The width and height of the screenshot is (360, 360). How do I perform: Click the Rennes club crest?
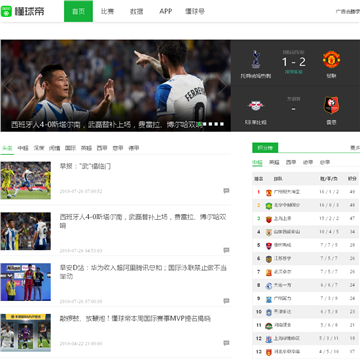tap(331, 105)
